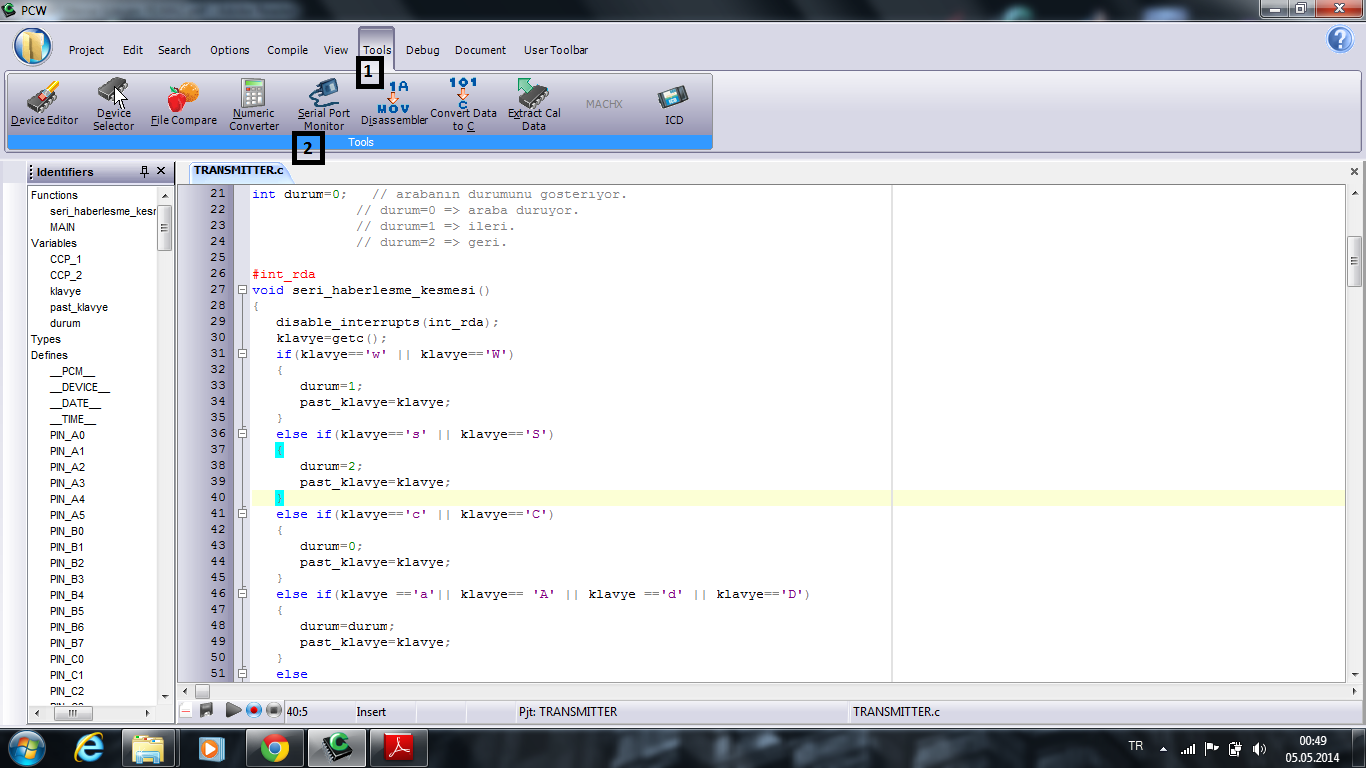Select the Functions node in Identifiers
Screen dimensions: 1366x768
(x=54, y=195)
